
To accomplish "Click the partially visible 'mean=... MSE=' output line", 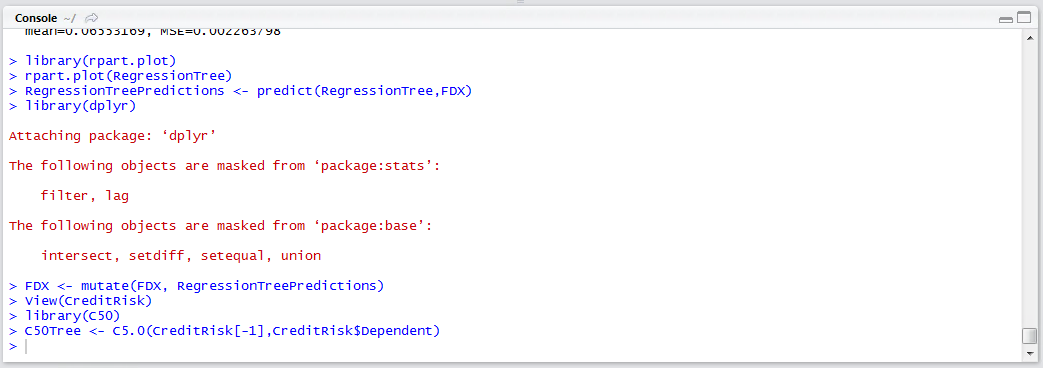I will [153, 32].
